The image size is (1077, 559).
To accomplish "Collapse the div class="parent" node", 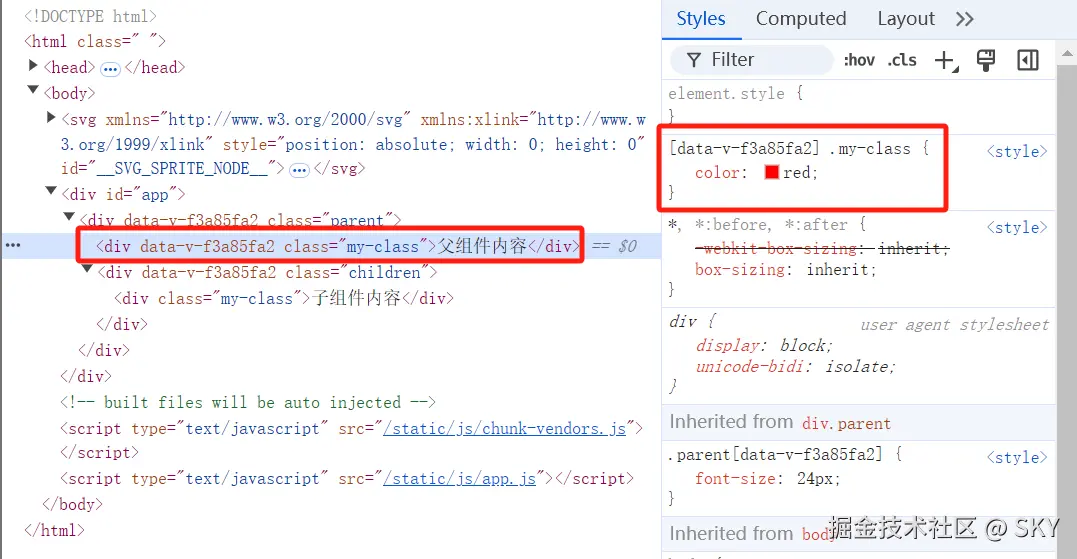I will tap(69, 217).
